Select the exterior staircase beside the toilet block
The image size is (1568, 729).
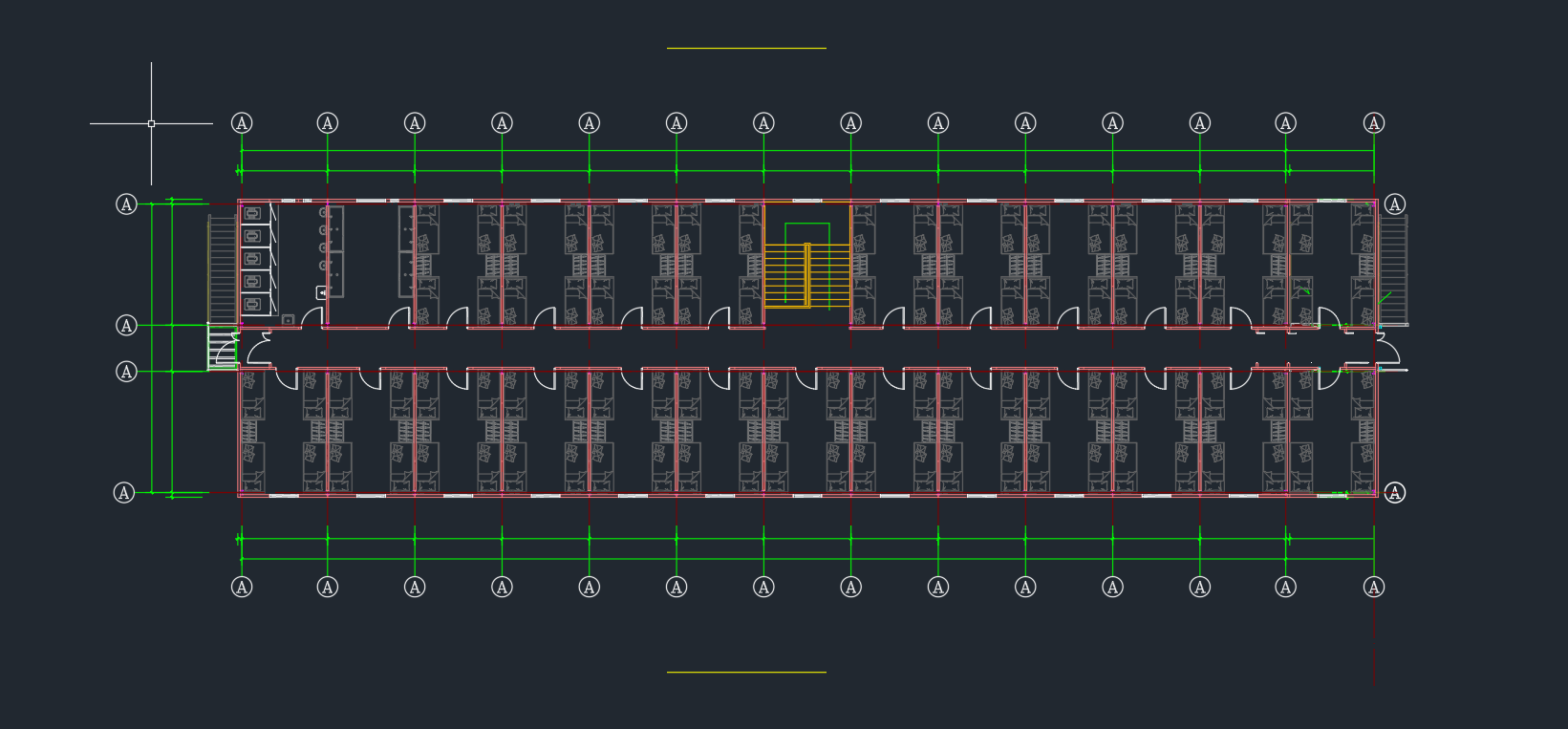223,269
